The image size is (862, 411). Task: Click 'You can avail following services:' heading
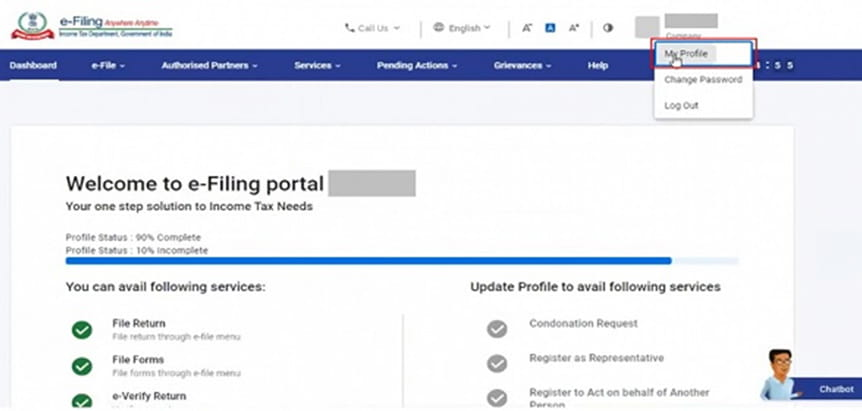[x=165, y=287]
